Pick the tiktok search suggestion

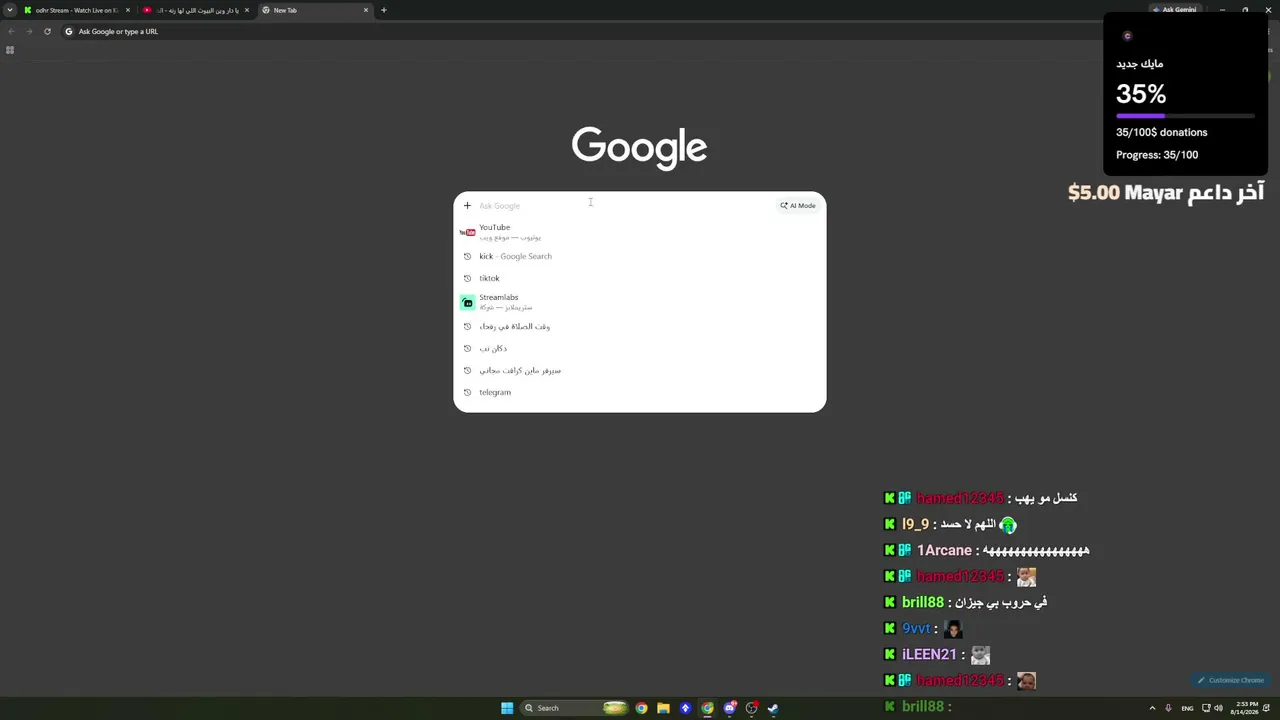coord(640,278)
